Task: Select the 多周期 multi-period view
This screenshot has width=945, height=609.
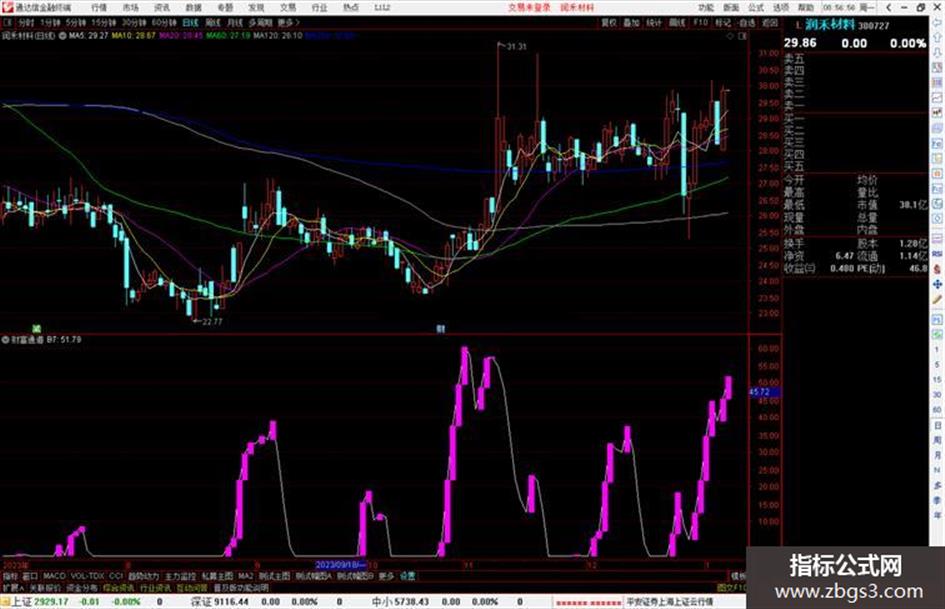Action: 260,22
